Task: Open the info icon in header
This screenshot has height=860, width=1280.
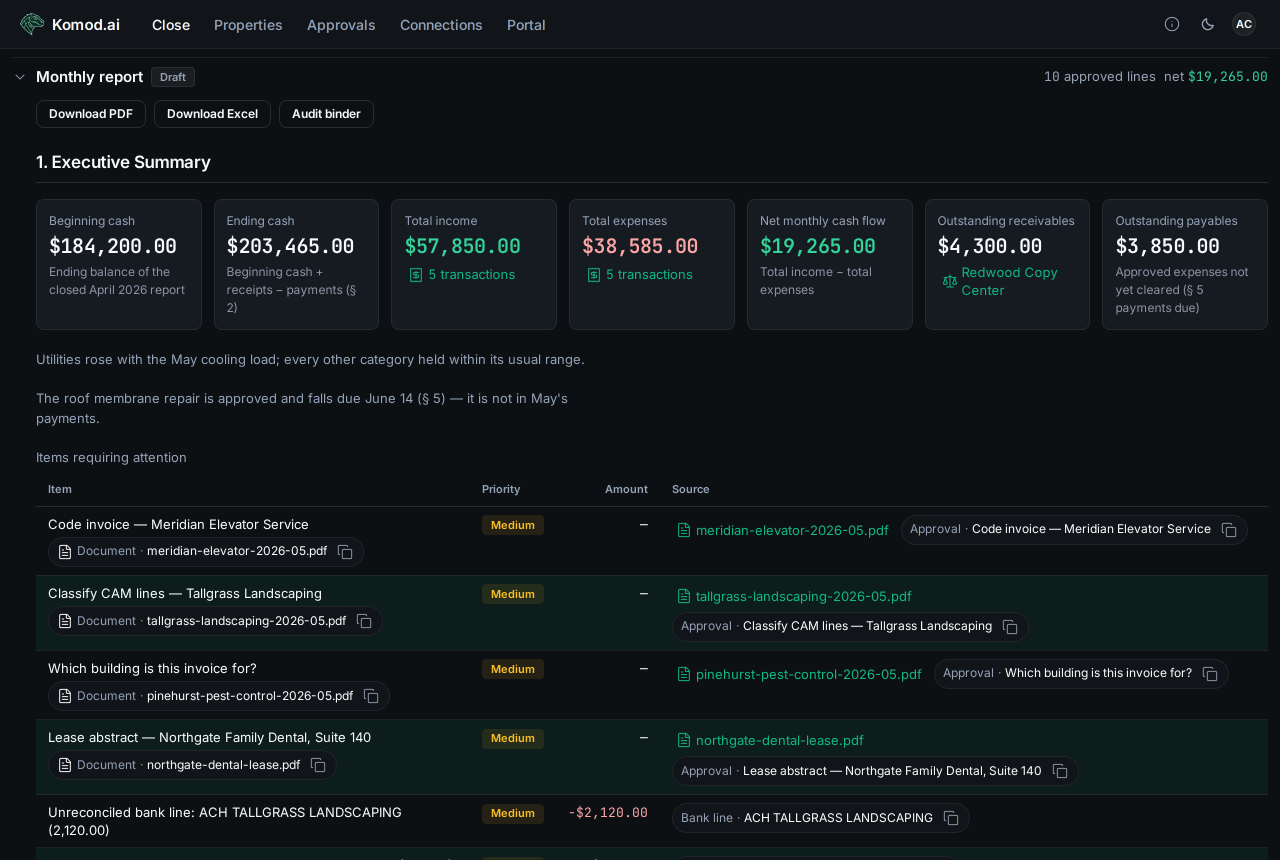Action: 1172,24
